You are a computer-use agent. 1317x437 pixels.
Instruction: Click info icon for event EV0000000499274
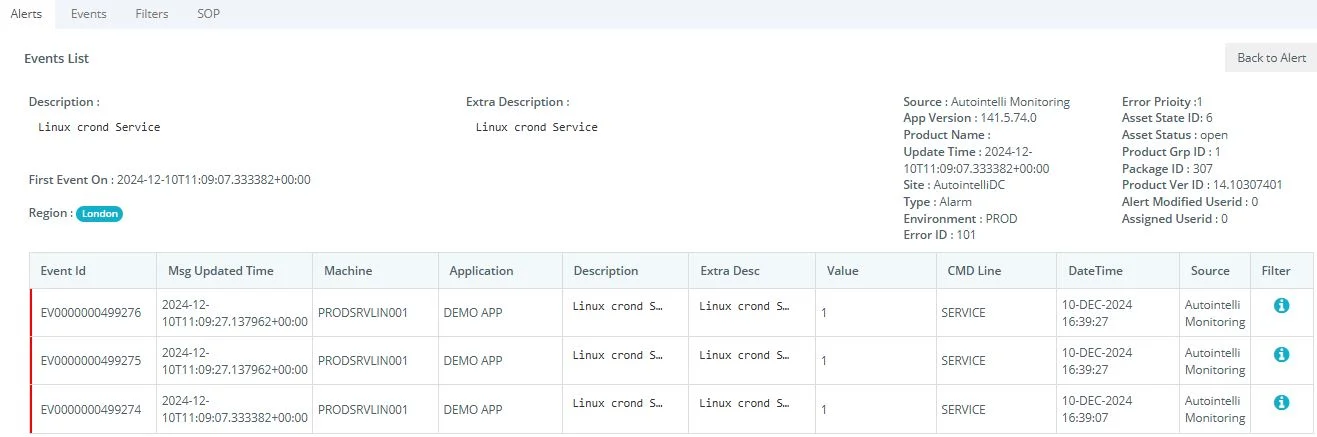1281,402
